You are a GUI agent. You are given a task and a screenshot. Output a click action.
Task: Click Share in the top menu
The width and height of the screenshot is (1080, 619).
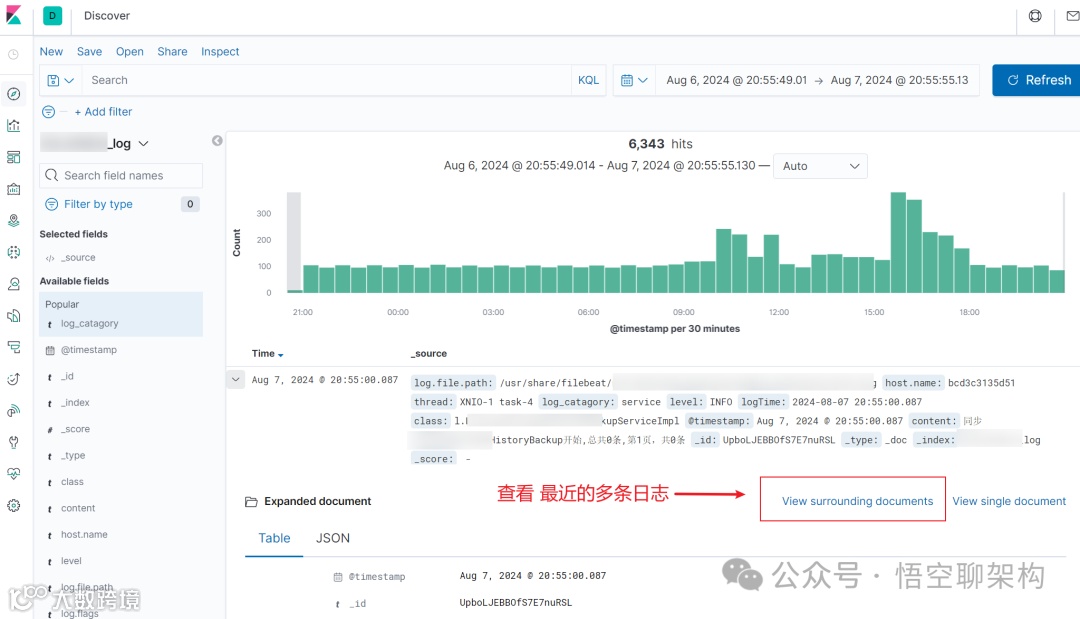click(172, 52)
